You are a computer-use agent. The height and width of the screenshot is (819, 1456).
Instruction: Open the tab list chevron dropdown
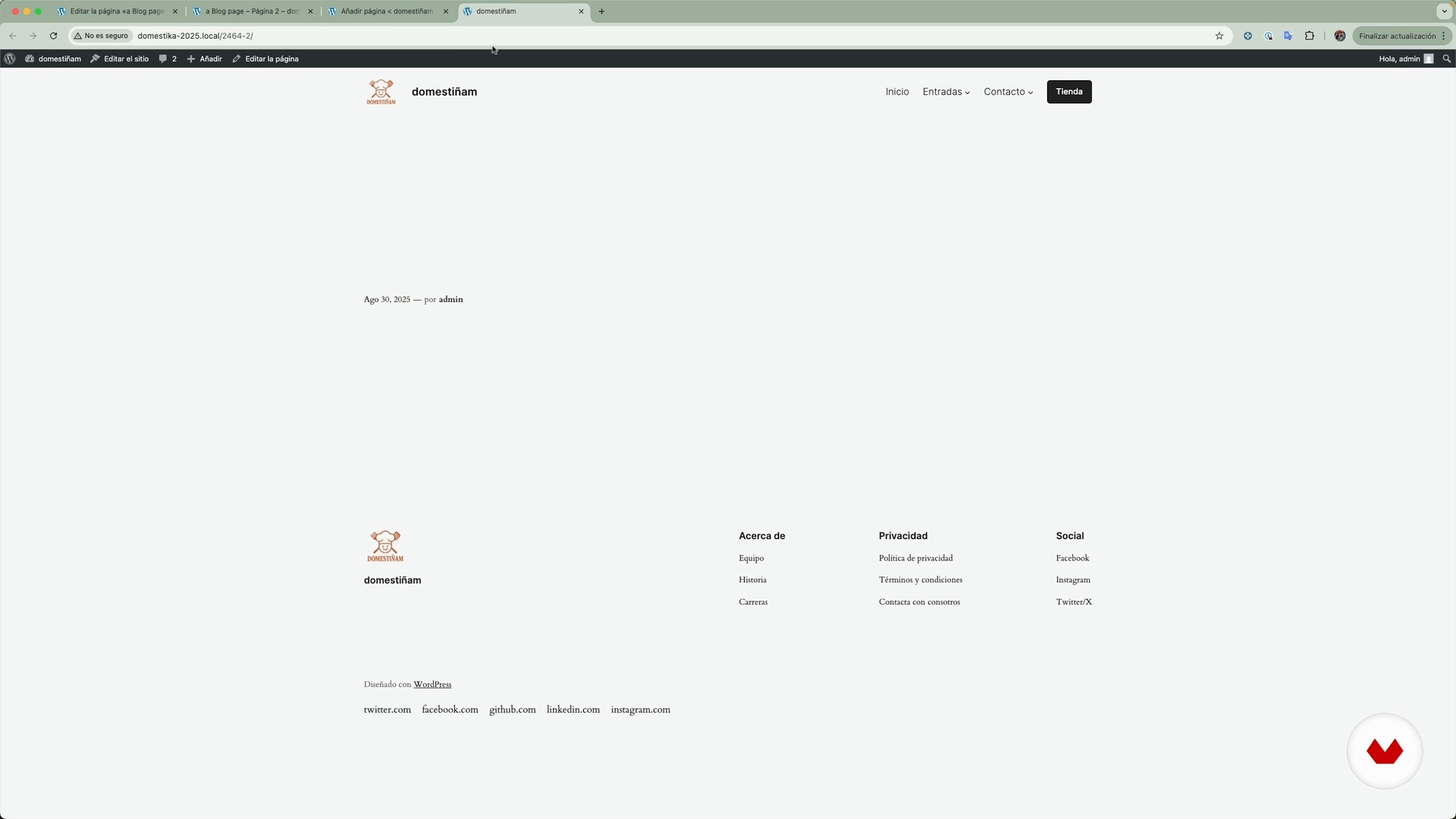click(x=1444, y=11)
